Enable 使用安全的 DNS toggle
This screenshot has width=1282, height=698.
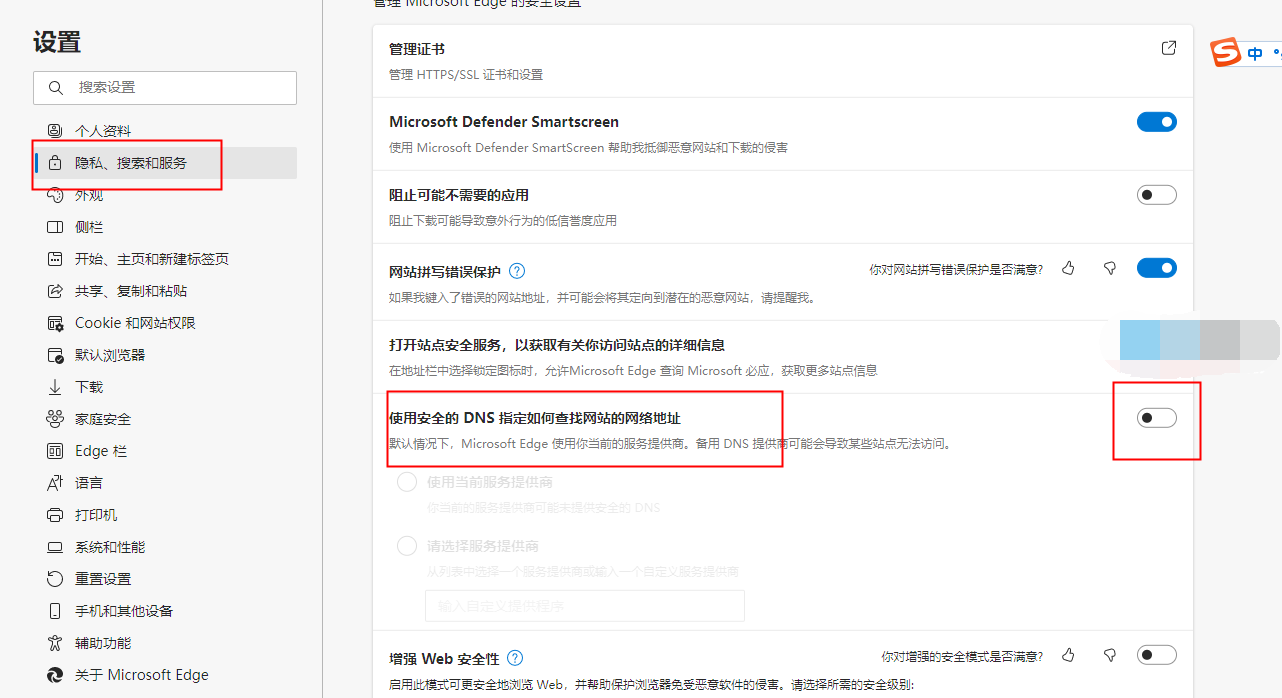pos(1156,418)
